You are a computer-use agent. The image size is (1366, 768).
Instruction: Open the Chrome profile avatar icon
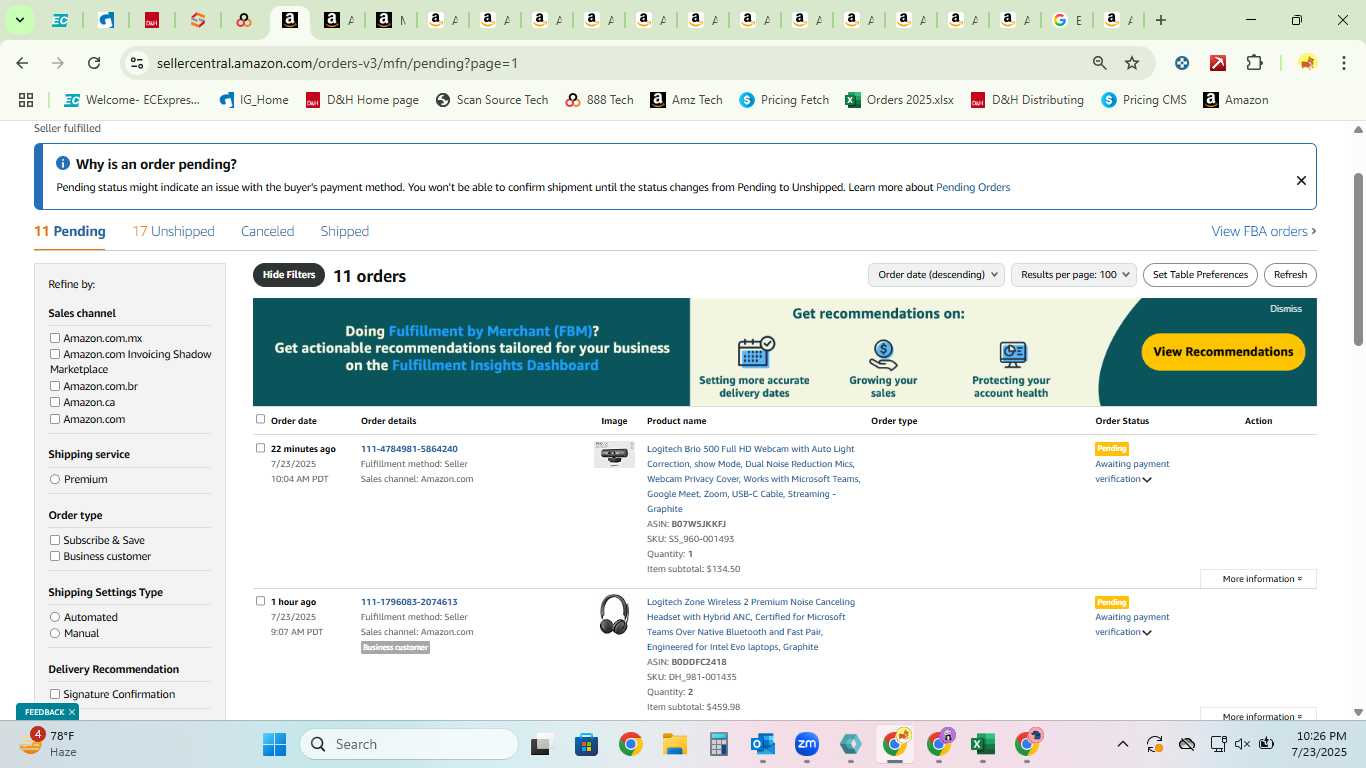pos(1307,63)
